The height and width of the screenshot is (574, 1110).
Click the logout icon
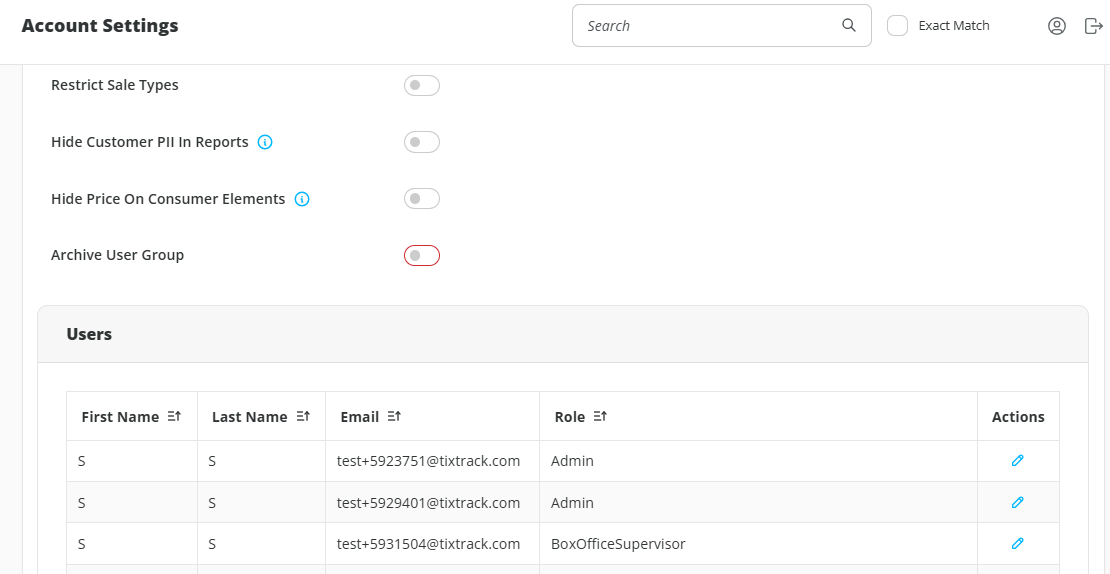[1094, 26]
